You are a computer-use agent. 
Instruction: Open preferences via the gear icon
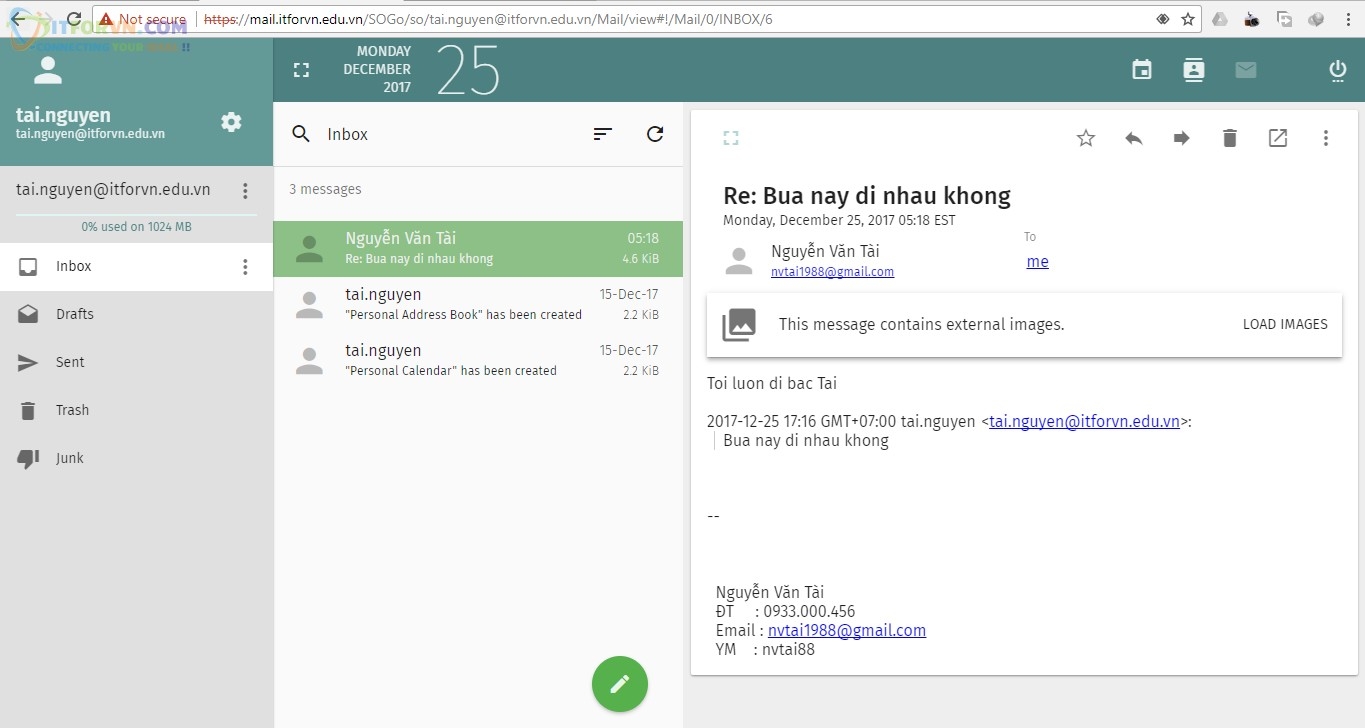pos(231,122)
